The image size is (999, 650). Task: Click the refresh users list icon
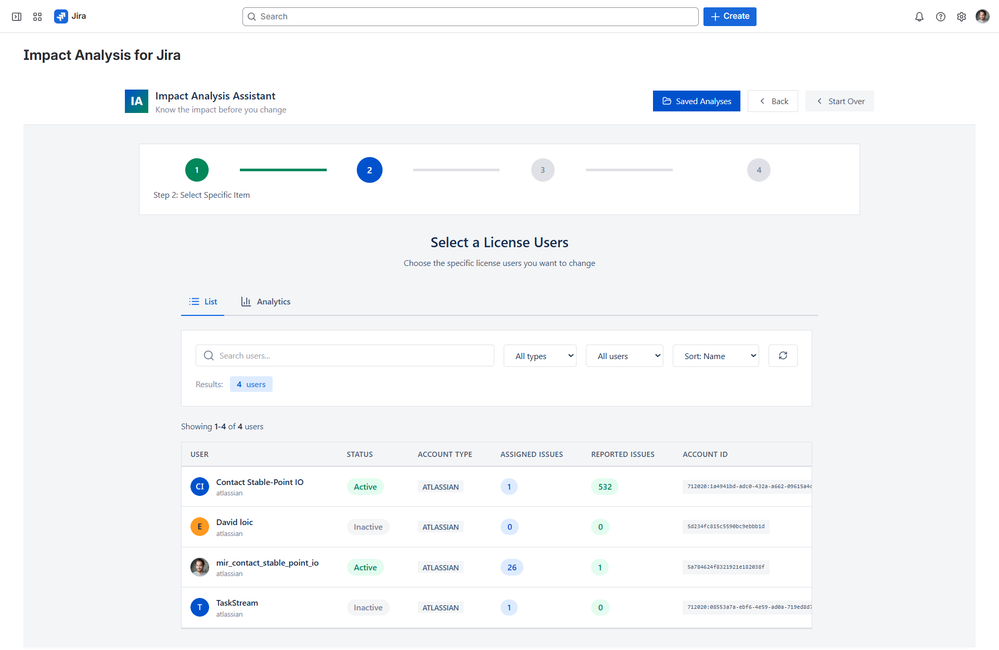[x=783, y=356]
